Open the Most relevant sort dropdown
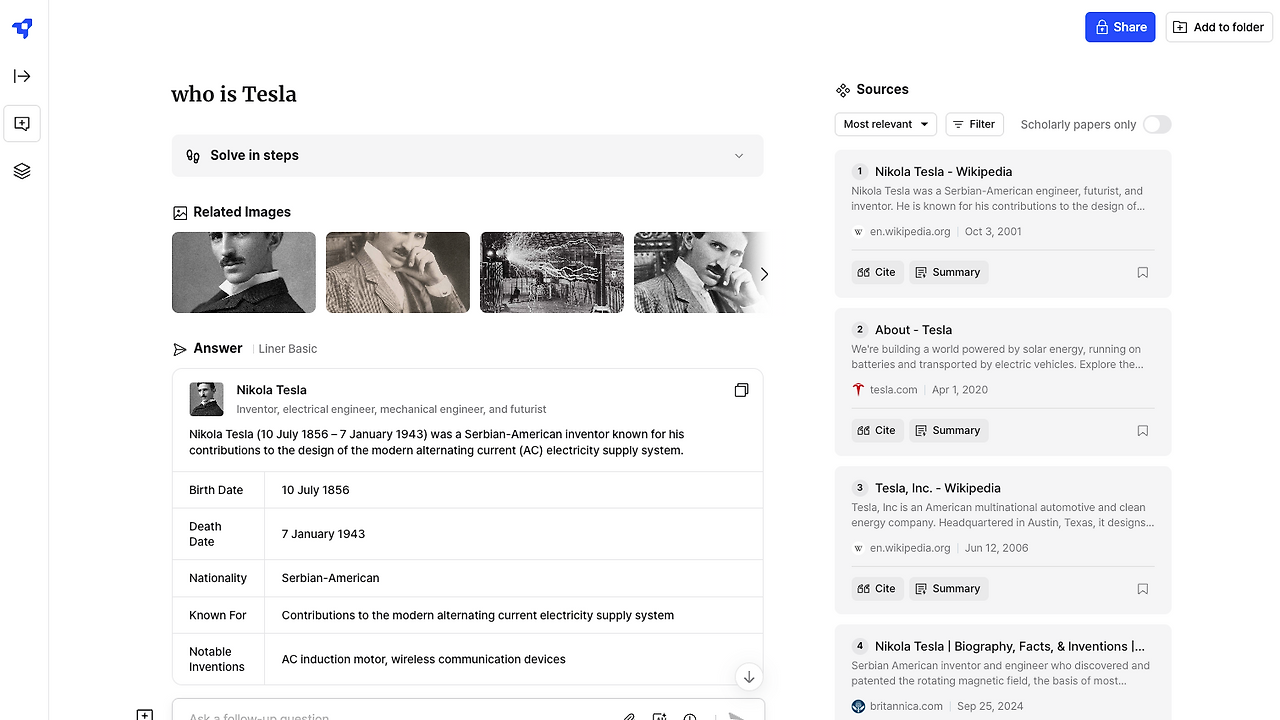This screenshot has width=1280, height=720. point(885,124)
